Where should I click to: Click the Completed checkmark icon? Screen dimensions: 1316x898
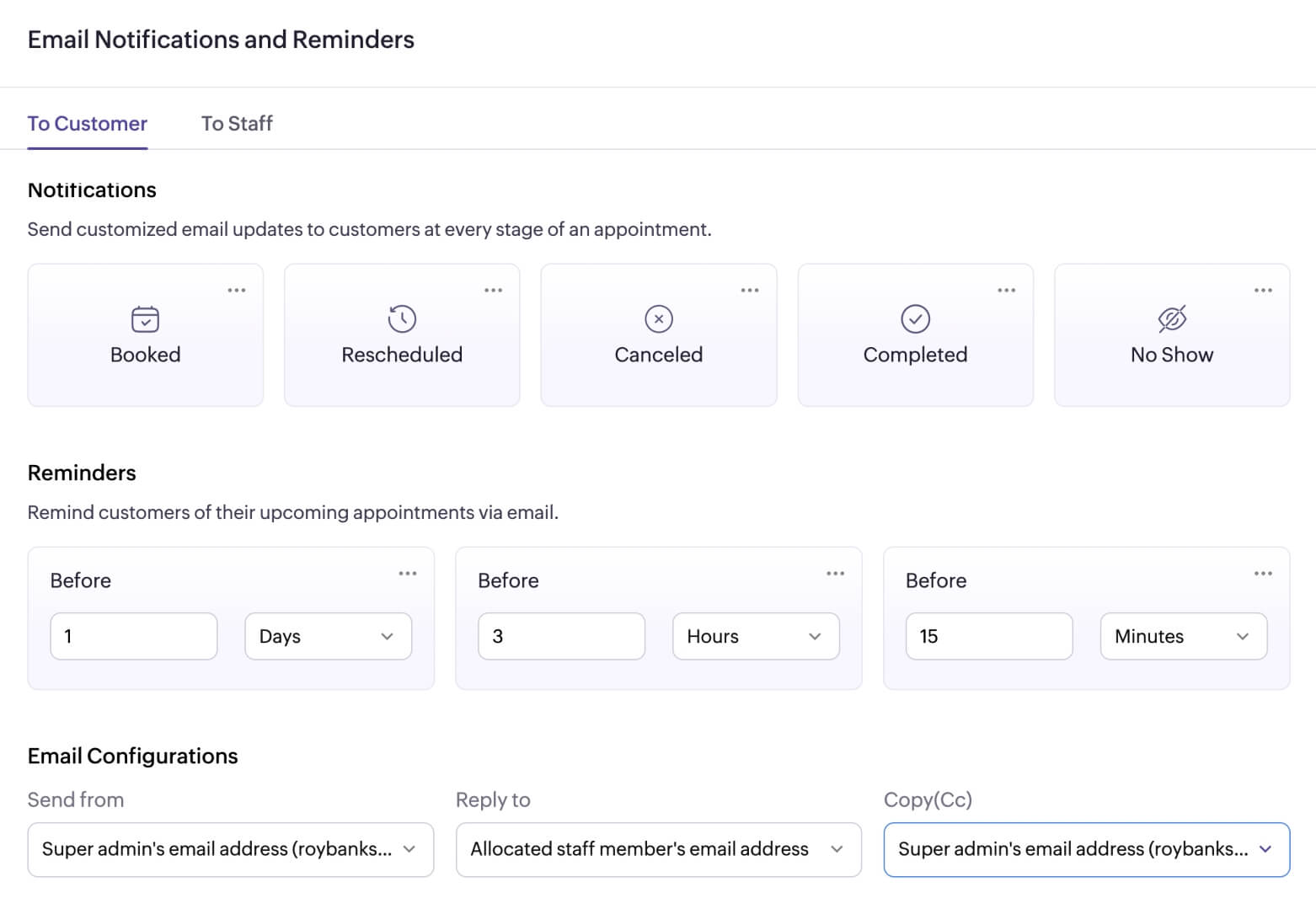coord(915,319)
